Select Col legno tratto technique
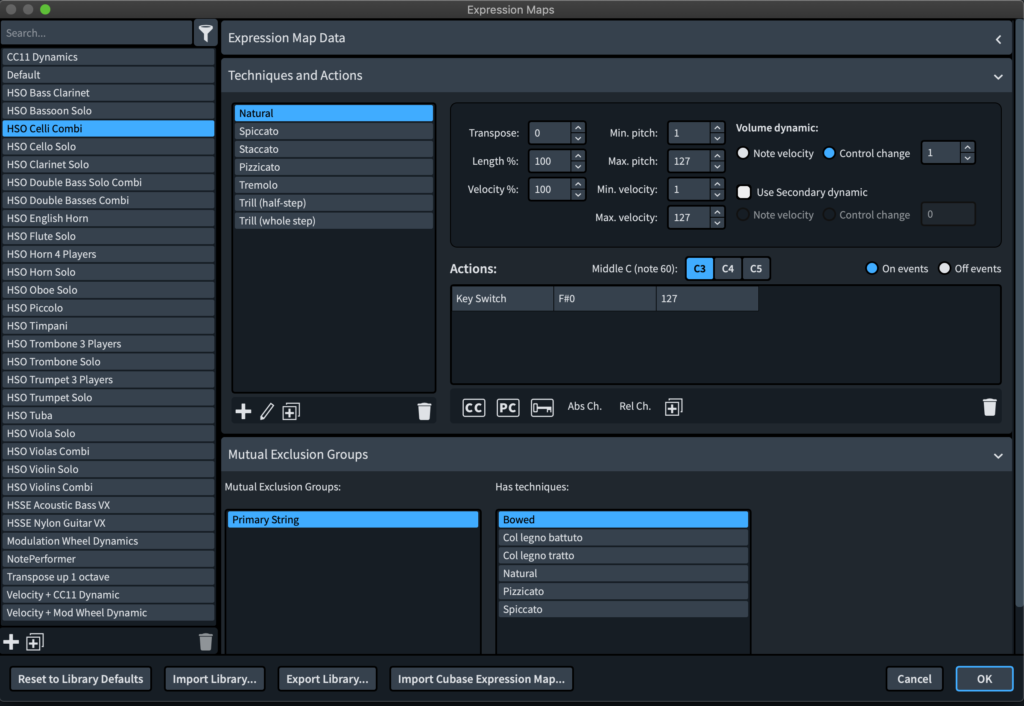1024x706 pixels. click(623, 556)
